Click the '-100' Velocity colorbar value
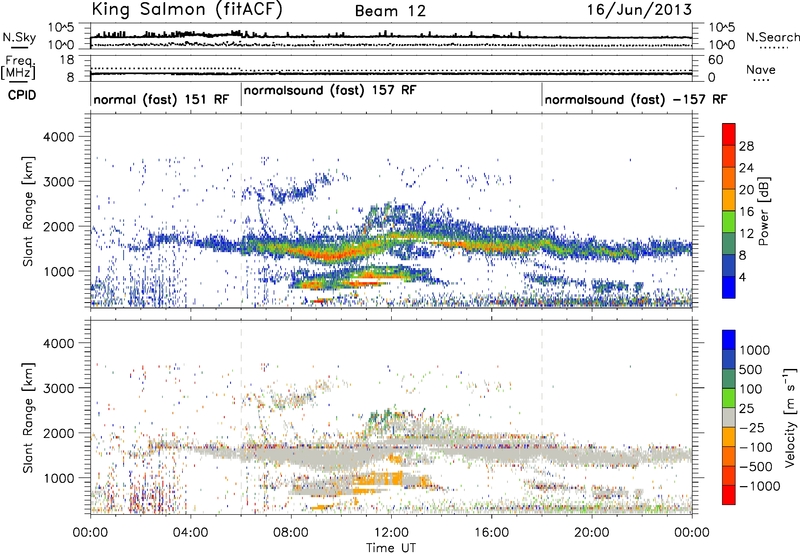 (x=755, y=447)
